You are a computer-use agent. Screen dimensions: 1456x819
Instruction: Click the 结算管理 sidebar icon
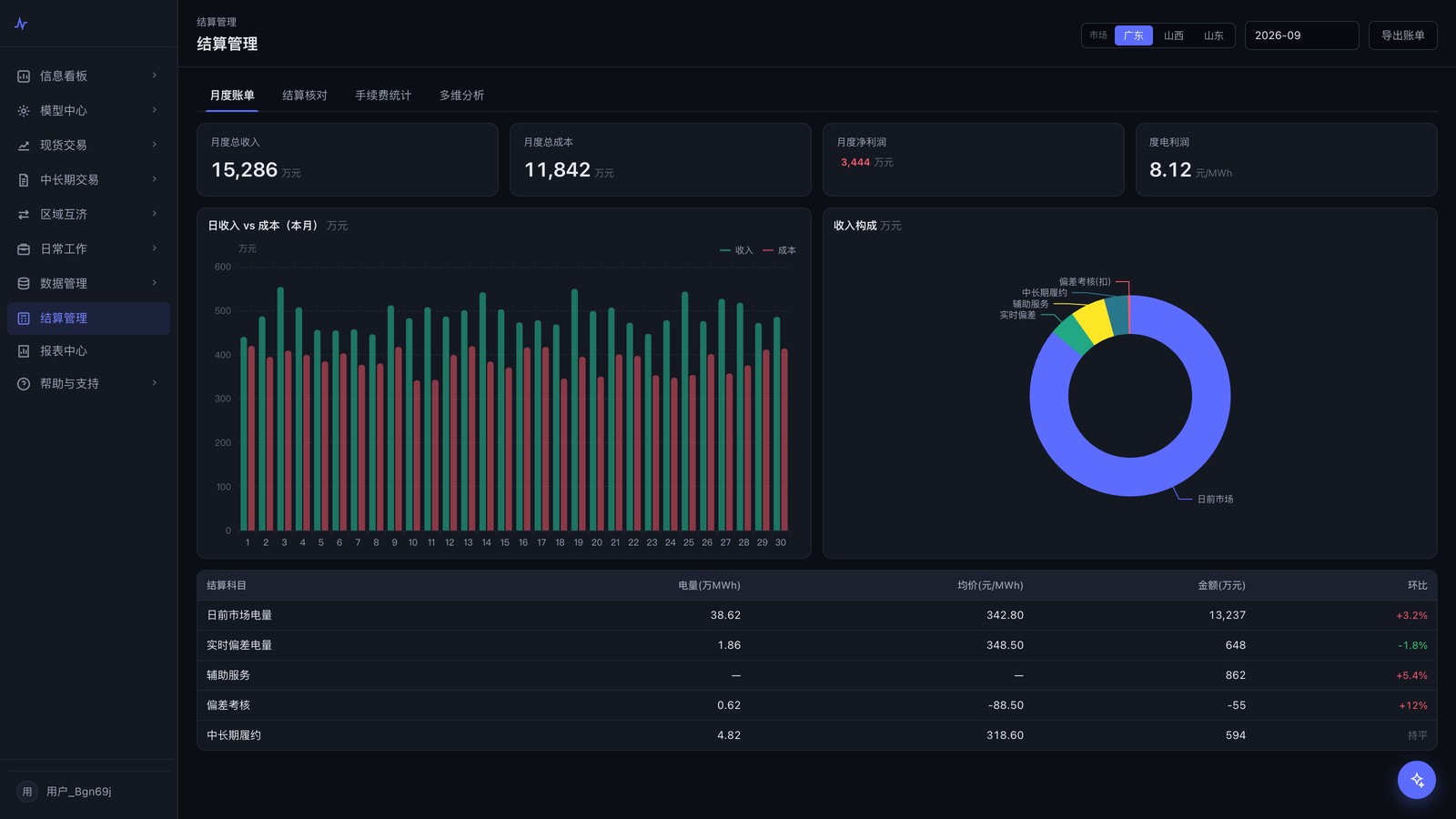pyautogui.click(x=24, y=318)
